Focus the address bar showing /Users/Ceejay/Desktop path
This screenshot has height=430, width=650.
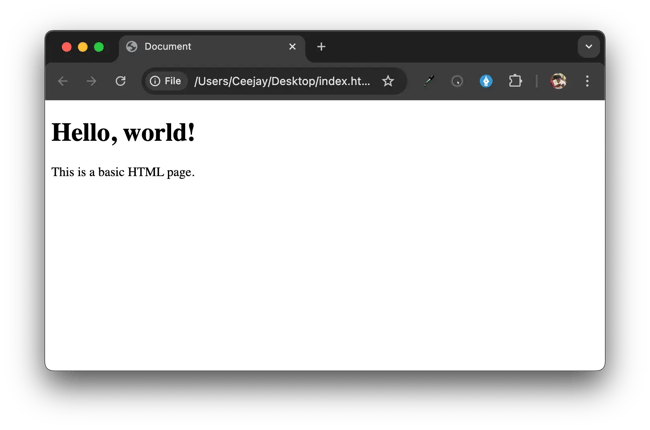(x=282, y=81)
